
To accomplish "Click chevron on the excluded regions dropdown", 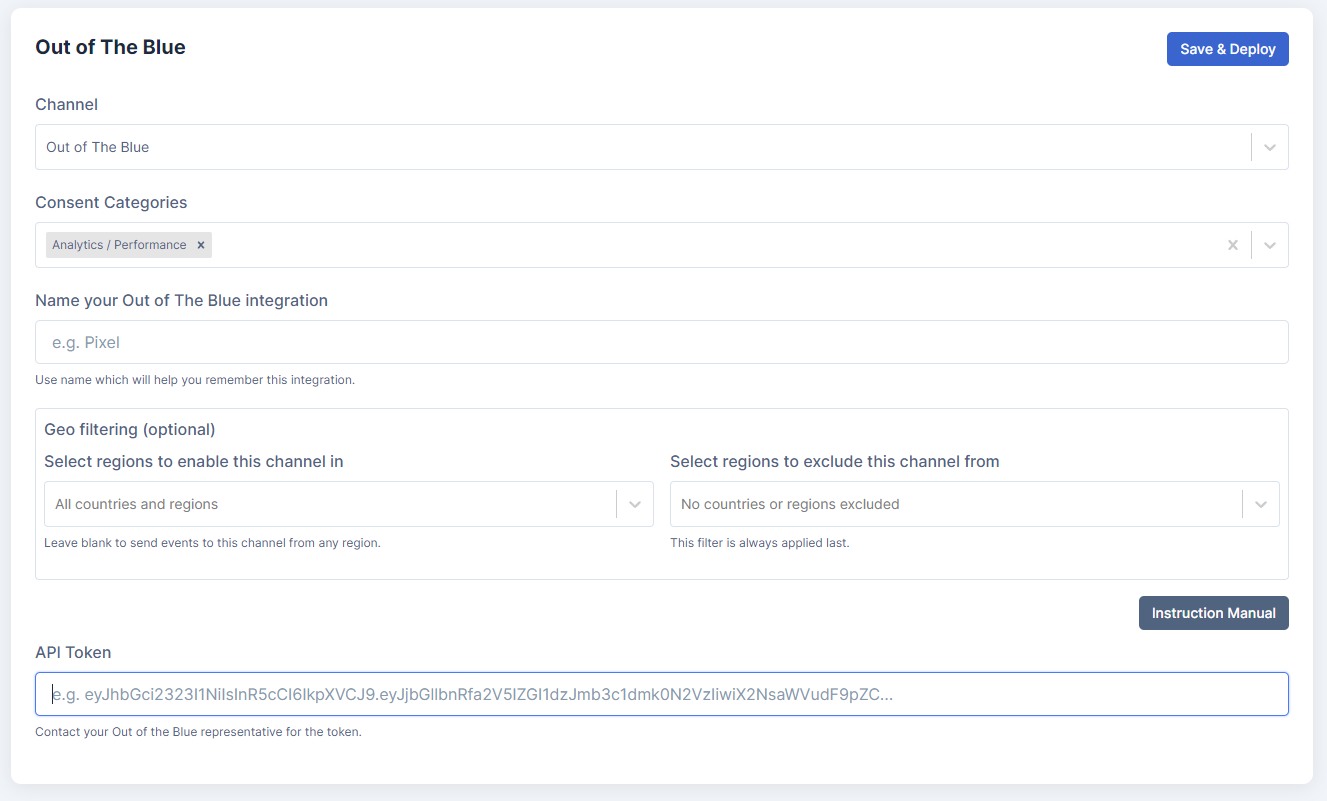I will click(x=1260, y=504).
